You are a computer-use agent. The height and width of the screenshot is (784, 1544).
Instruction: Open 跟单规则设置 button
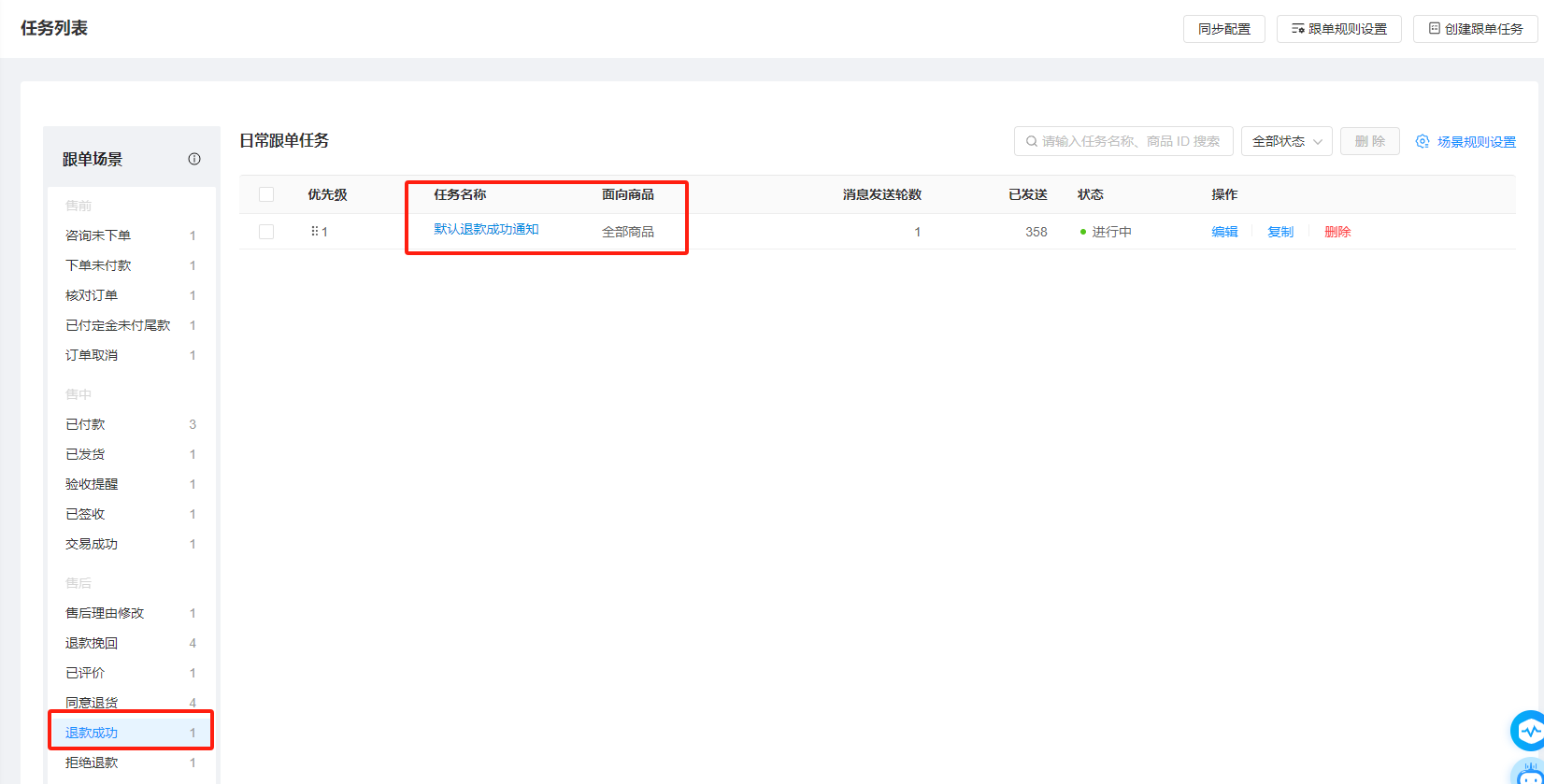[1339, 29]
